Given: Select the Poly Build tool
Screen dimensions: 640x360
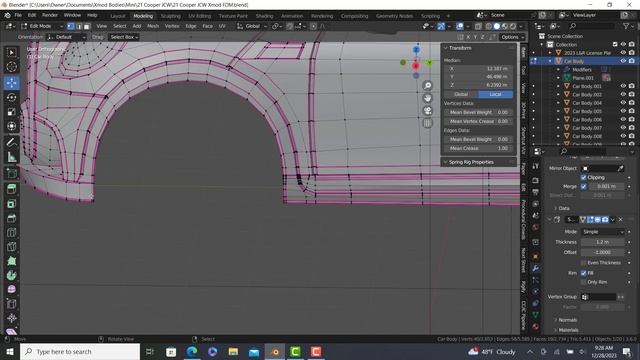Looking at the screenshot, I should (11, 261).
